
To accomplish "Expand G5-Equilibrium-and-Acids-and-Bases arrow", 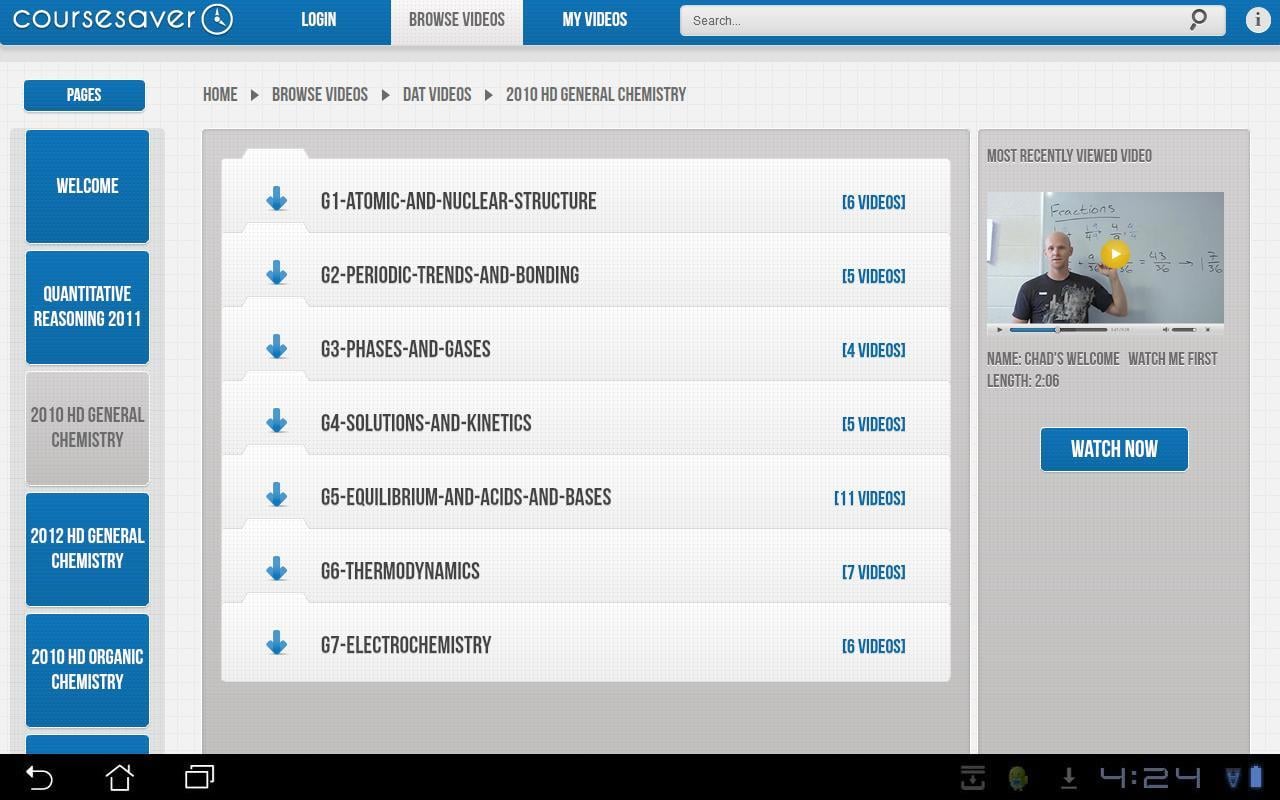I will click(x=277, y=495).
